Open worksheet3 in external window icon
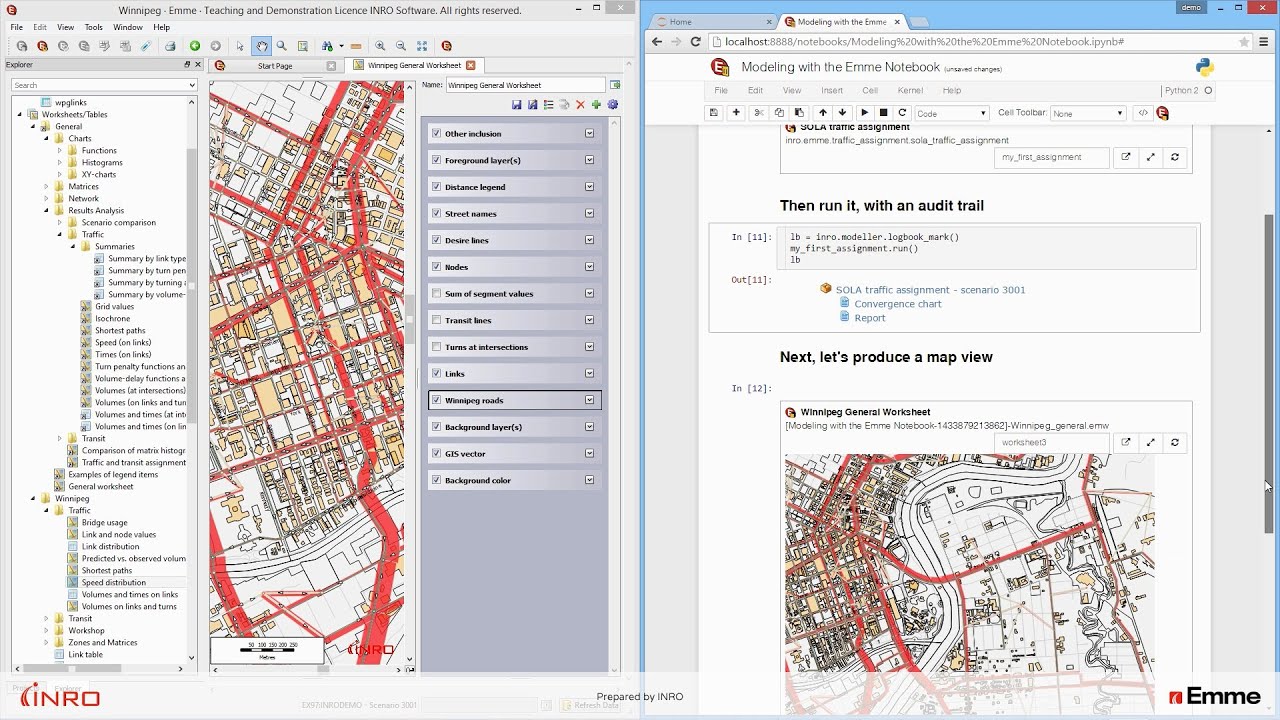The width and height of the screenshot is (1280, 720). (1125, 442)
